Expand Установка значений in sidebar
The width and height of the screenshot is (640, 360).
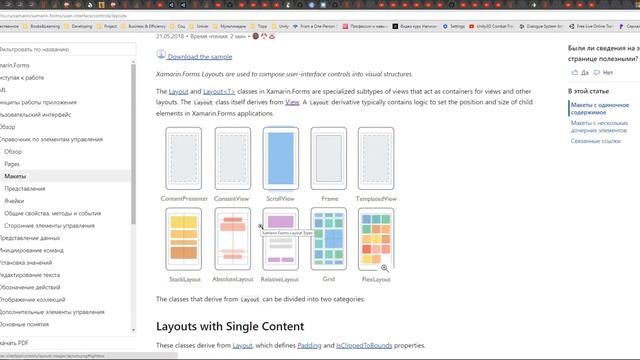pos(26,262)
